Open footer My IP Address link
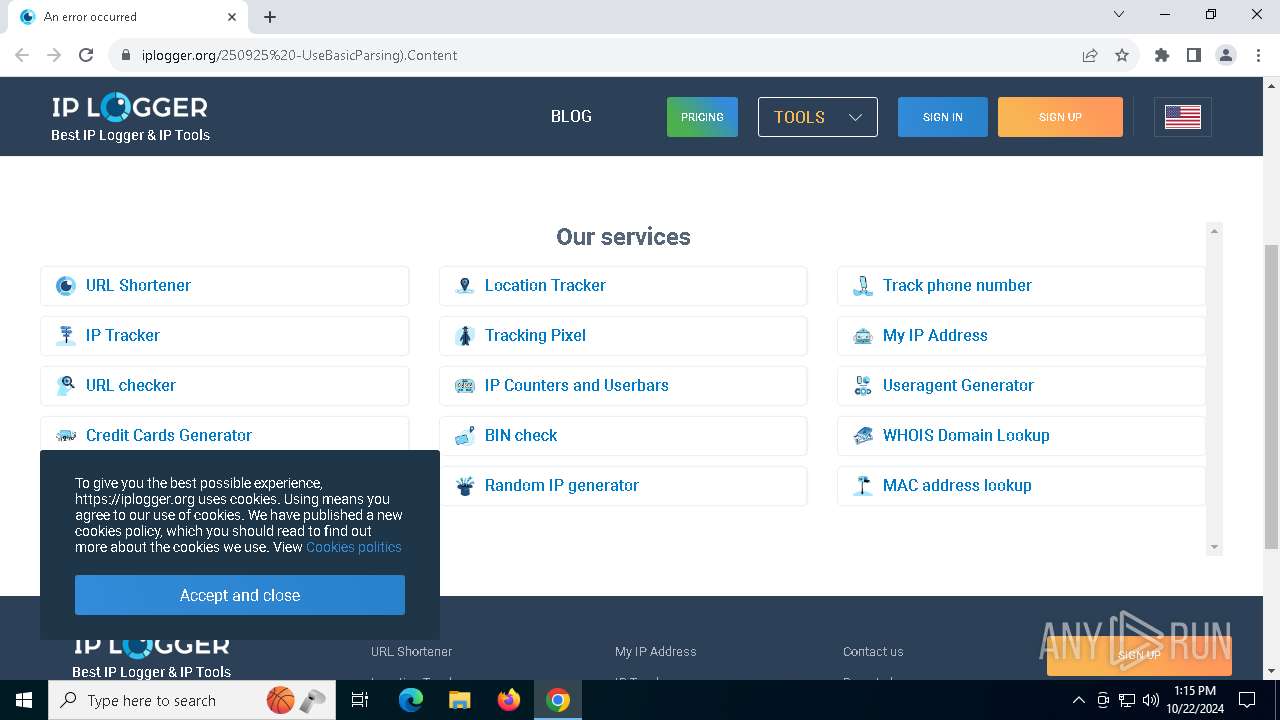The image size is (1280, 720). pyautogui.click(x=656, y=651)
